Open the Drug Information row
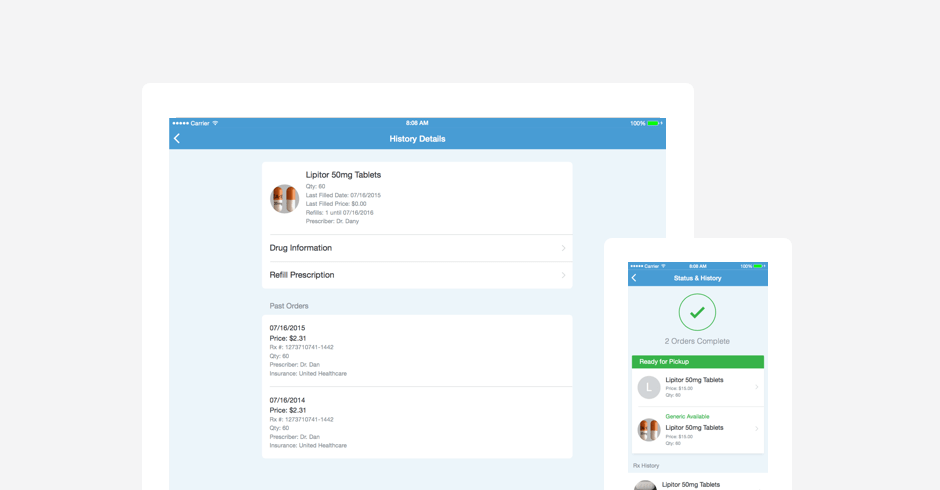Viewport: 940px width, 490px height. (x=417, y=248)
